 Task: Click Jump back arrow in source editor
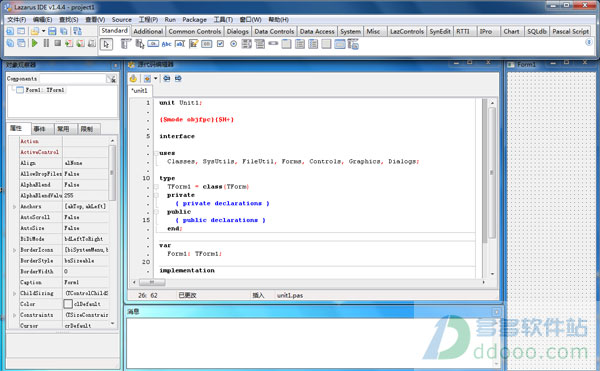point(167,78)
